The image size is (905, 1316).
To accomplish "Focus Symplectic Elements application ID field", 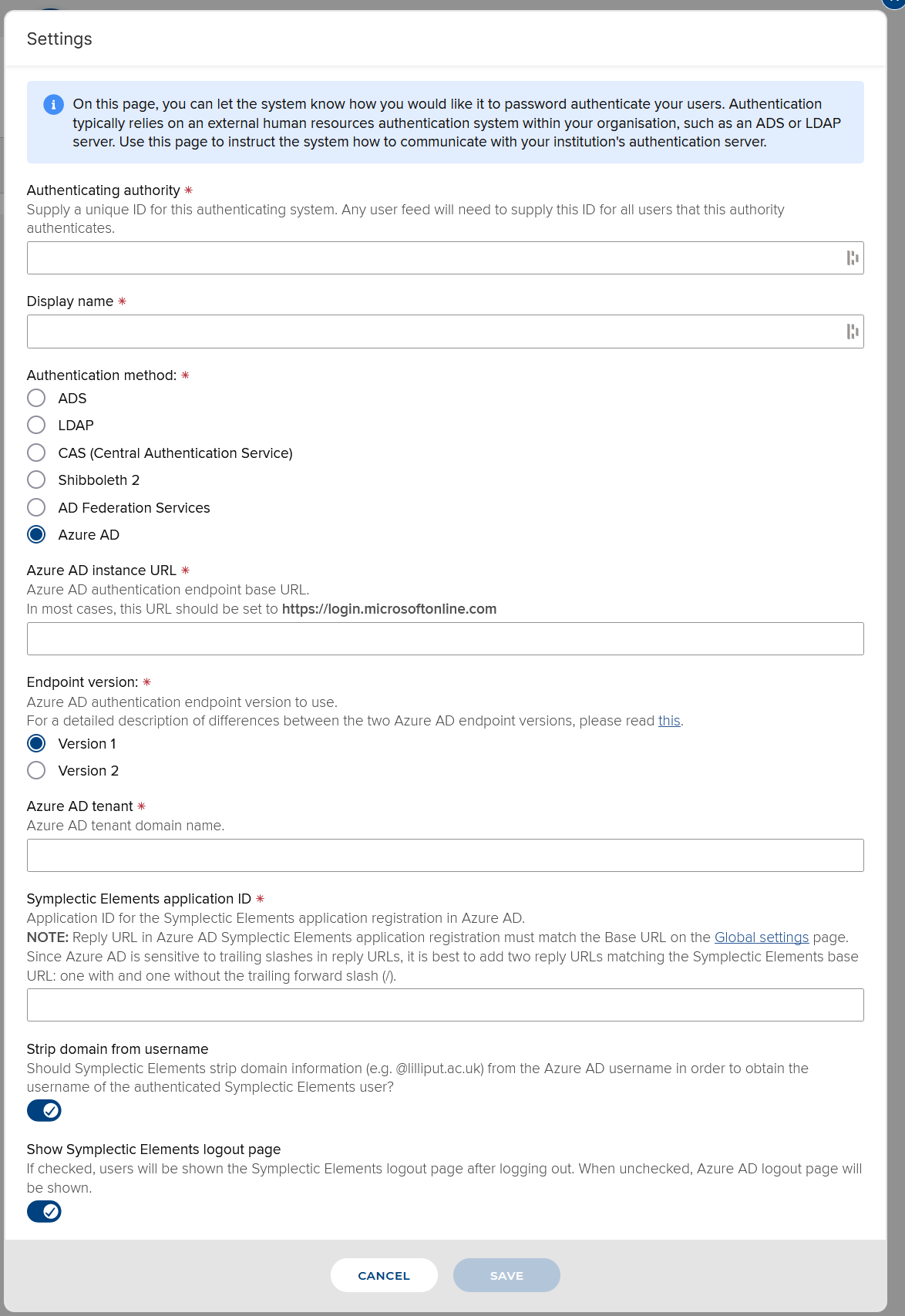I will 445,1005.
